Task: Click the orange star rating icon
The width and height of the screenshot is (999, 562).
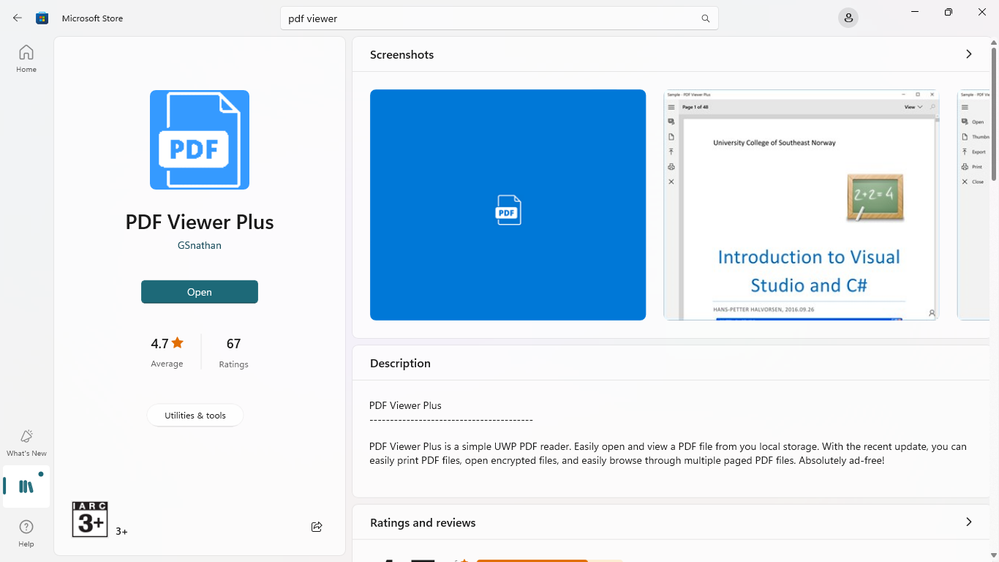Action: 178,343
